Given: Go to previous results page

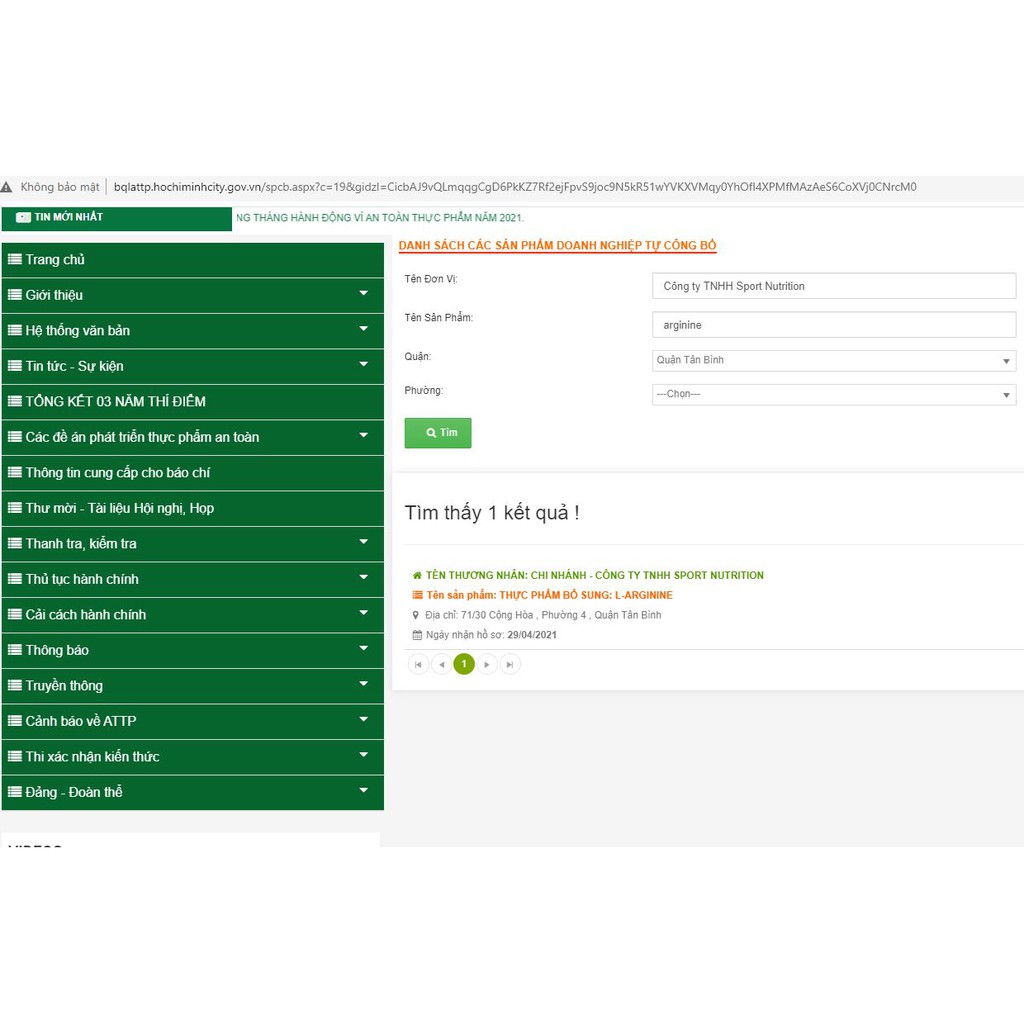Looking at the screenshot, I should pos(441,664).
